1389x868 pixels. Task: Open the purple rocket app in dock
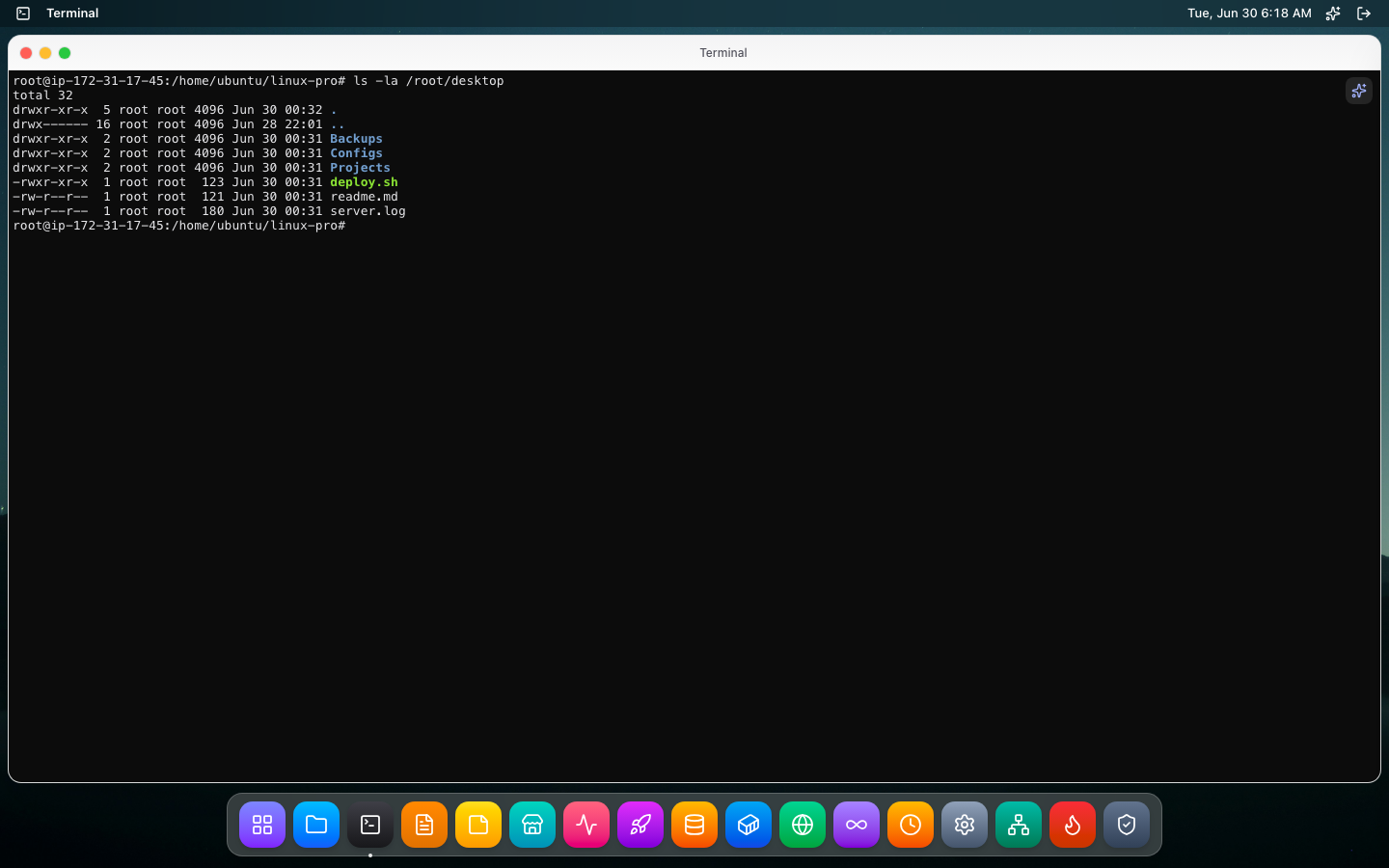coord(640,825)
